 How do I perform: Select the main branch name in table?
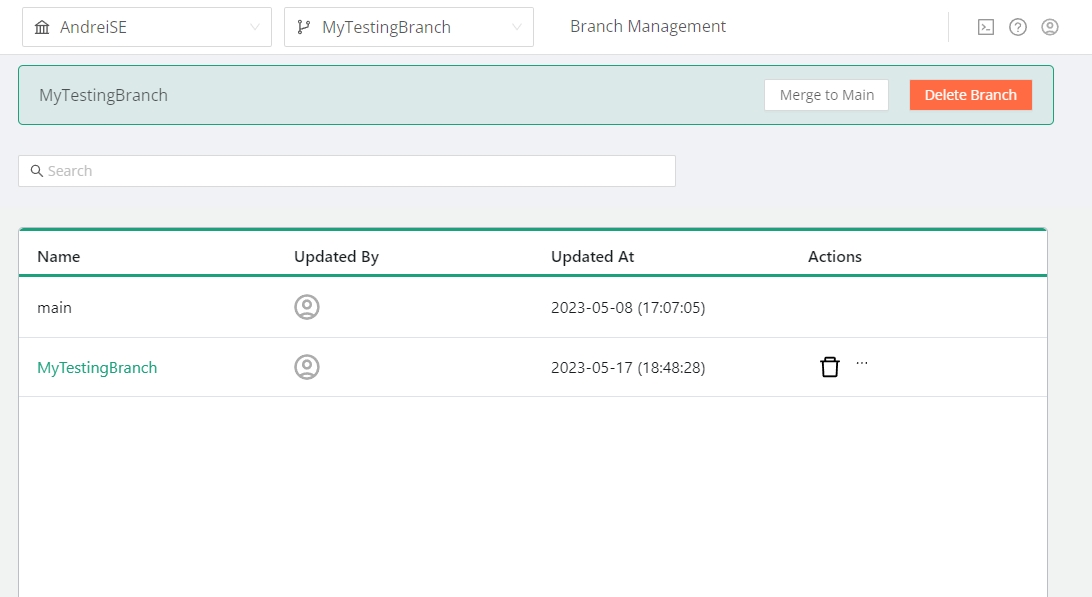55,307
